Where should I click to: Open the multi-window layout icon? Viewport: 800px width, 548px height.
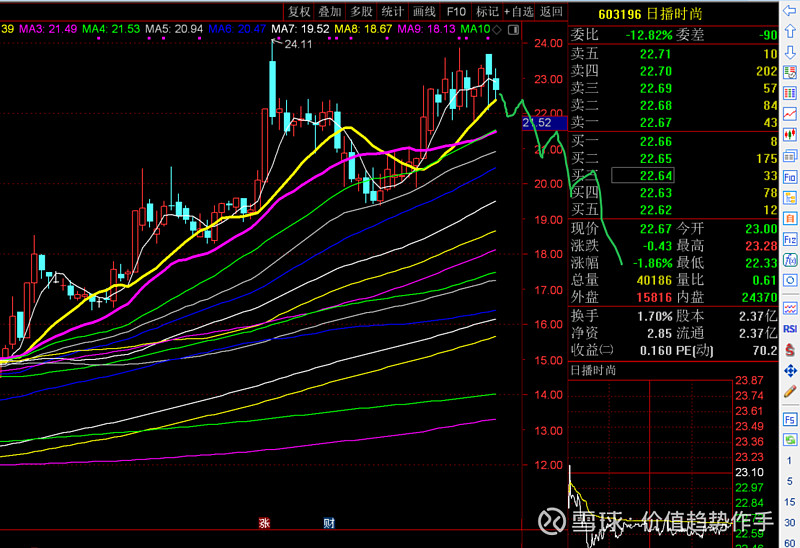coord(790,156)
